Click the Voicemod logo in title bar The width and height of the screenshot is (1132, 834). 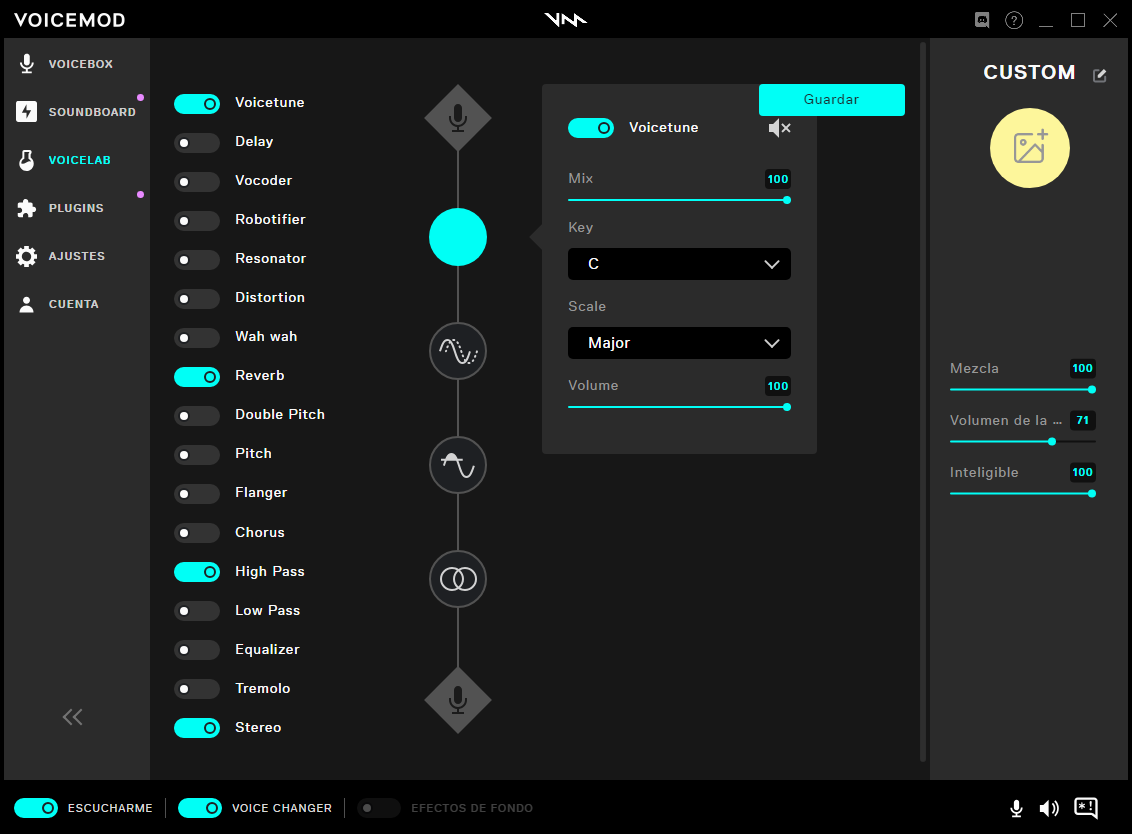(x=565, y=20)
